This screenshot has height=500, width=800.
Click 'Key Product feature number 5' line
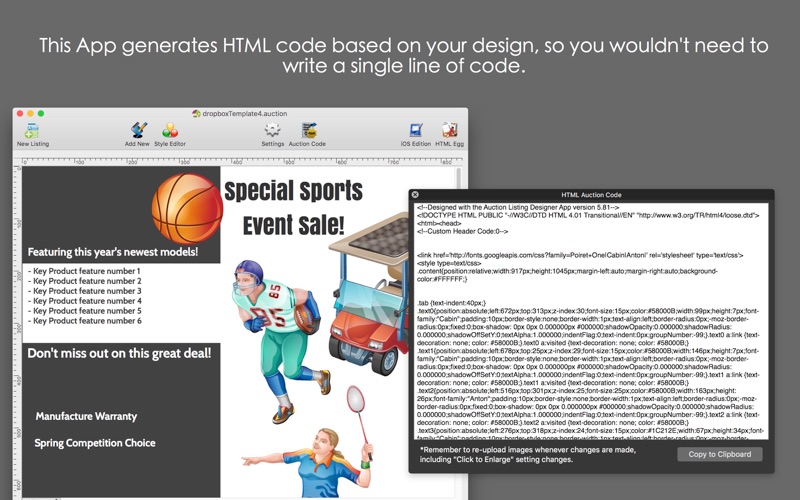tap(85, 311)
